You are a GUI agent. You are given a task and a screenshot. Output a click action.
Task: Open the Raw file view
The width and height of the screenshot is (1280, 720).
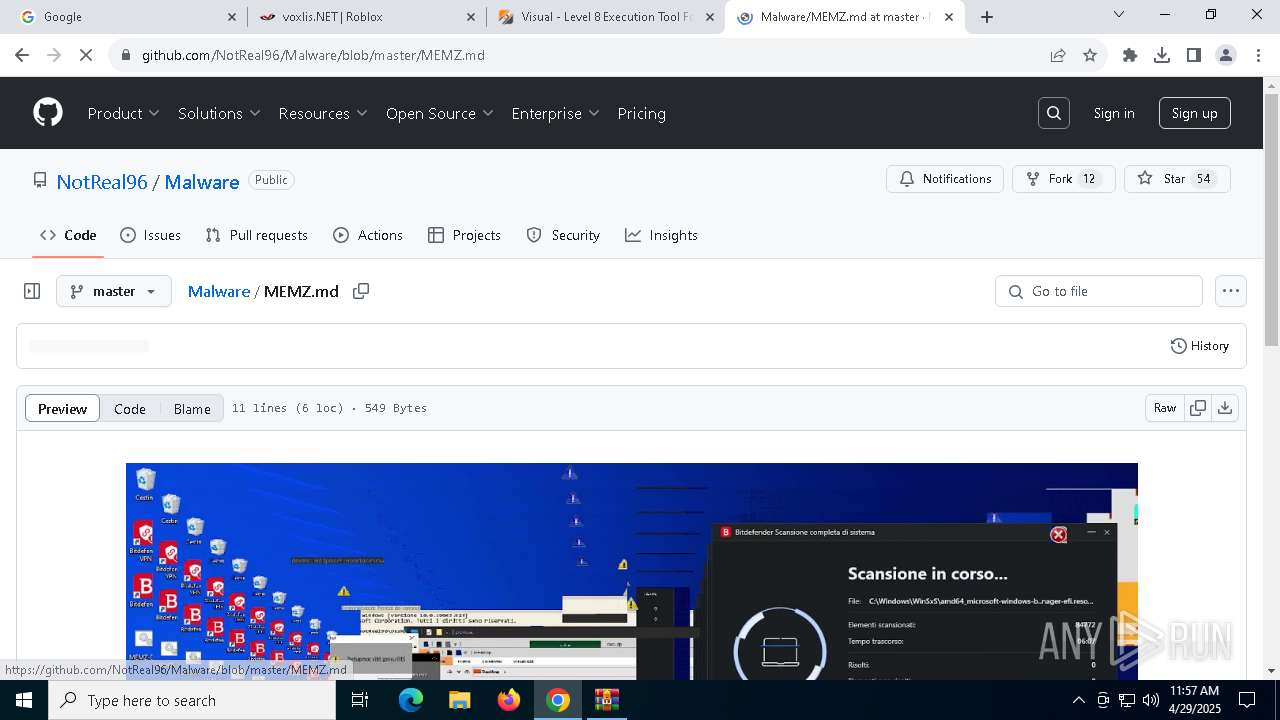(1165, 408)
